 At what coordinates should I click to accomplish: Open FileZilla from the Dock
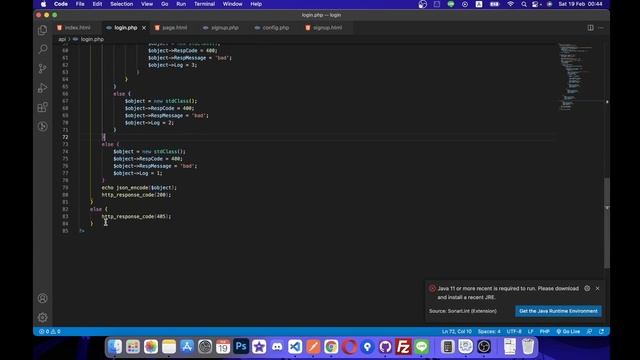pos(403,347)
